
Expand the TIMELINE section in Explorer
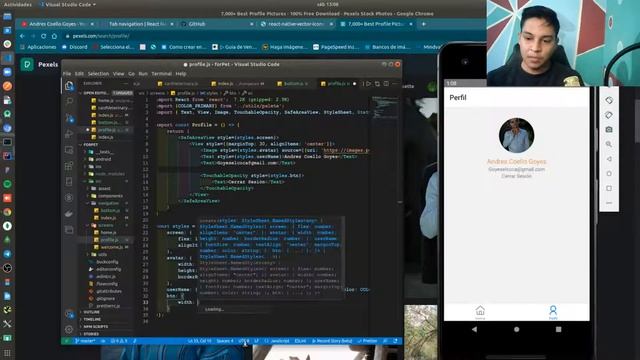(92, 319)
